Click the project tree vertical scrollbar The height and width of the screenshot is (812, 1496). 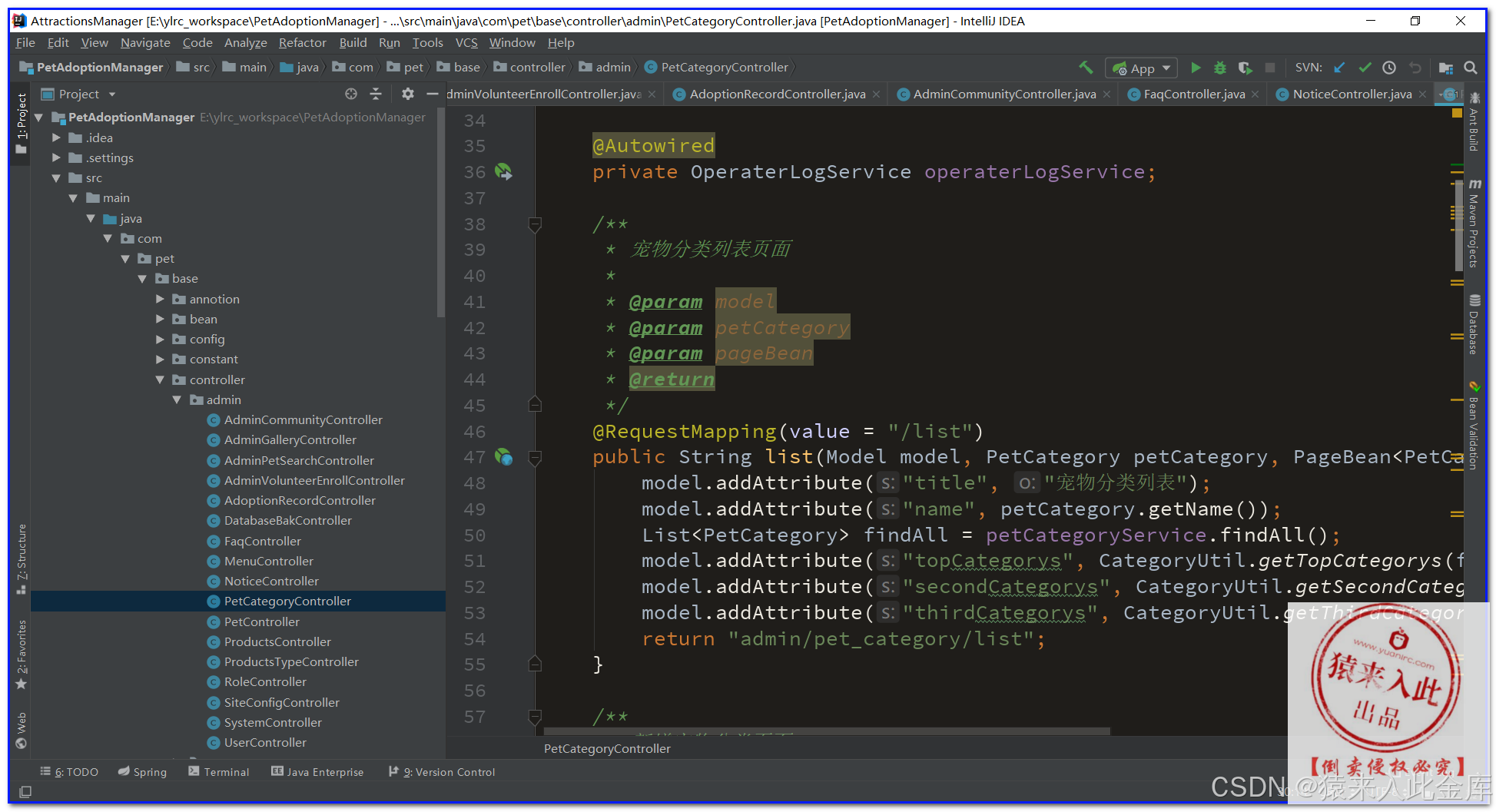coord(440,211)
